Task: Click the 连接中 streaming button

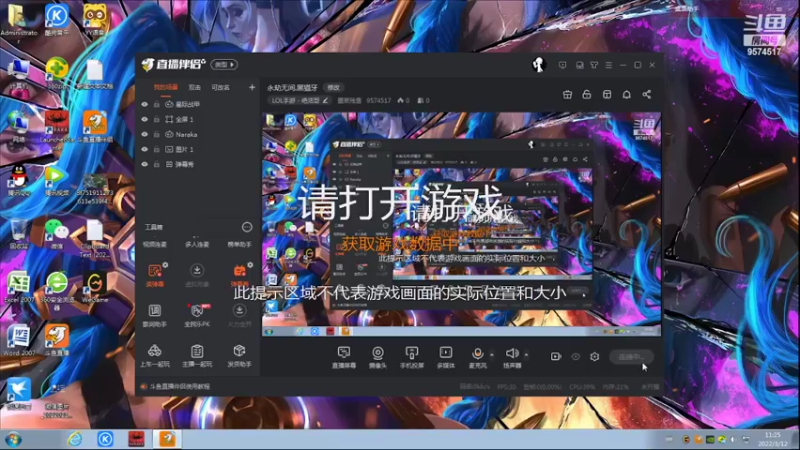Action: [x=631, y=357]
